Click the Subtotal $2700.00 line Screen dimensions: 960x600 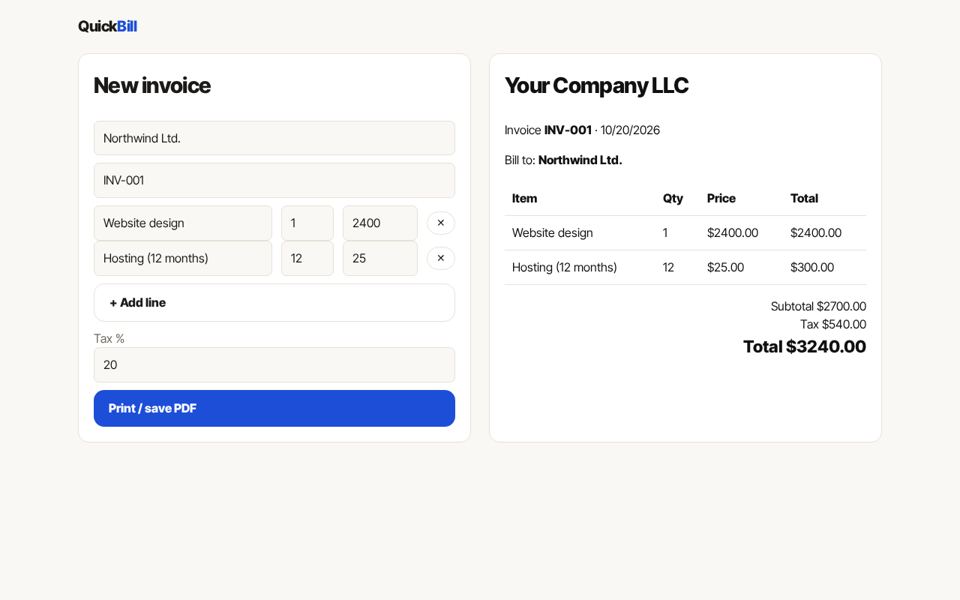coord(818,306)
